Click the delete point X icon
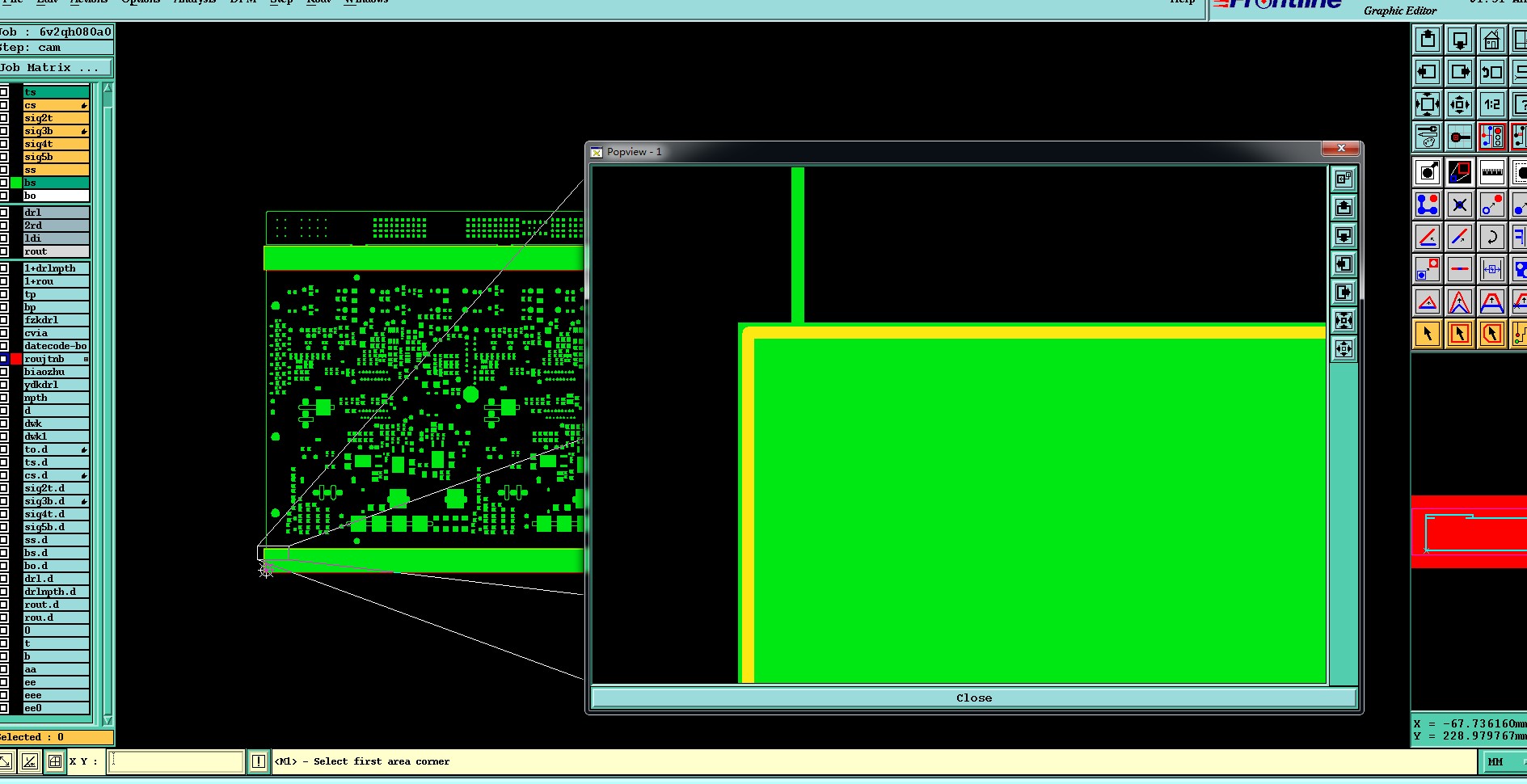 pos(1460,204)
